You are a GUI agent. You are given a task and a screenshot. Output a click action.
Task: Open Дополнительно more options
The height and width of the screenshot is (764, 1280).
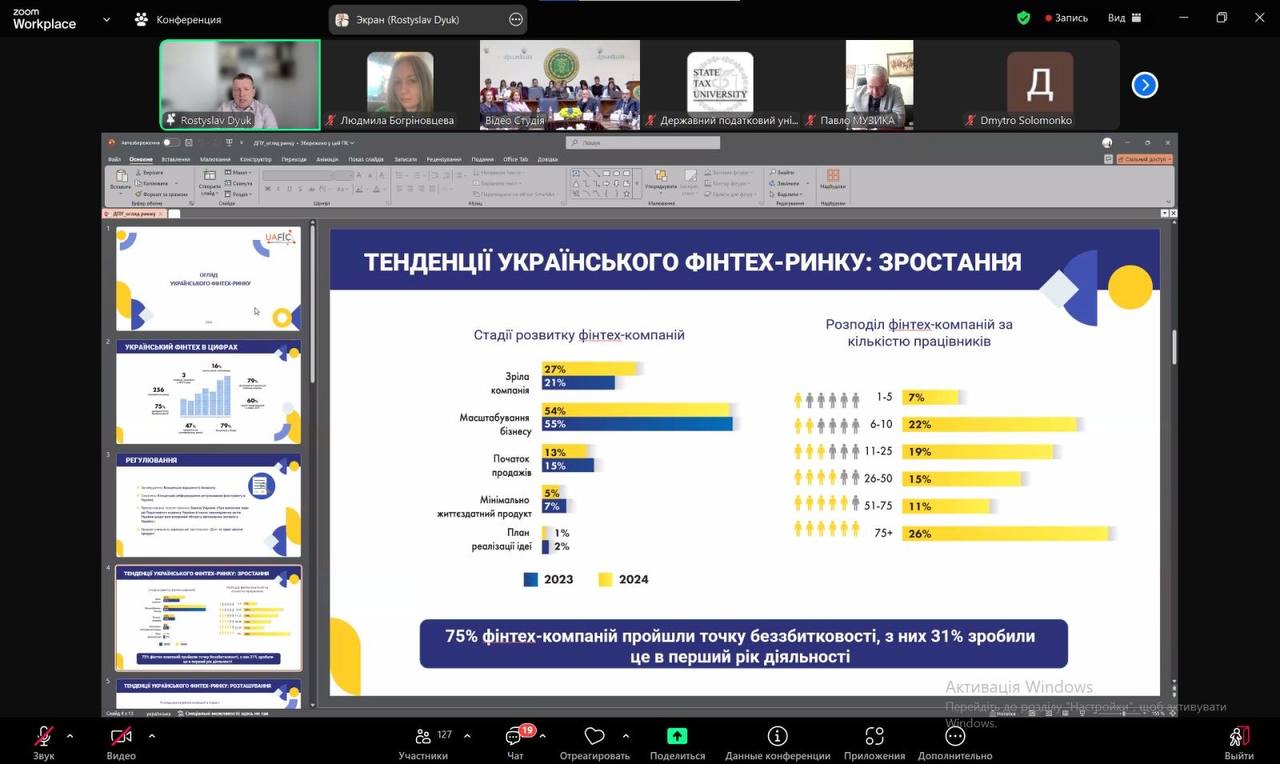coord(955,737)
